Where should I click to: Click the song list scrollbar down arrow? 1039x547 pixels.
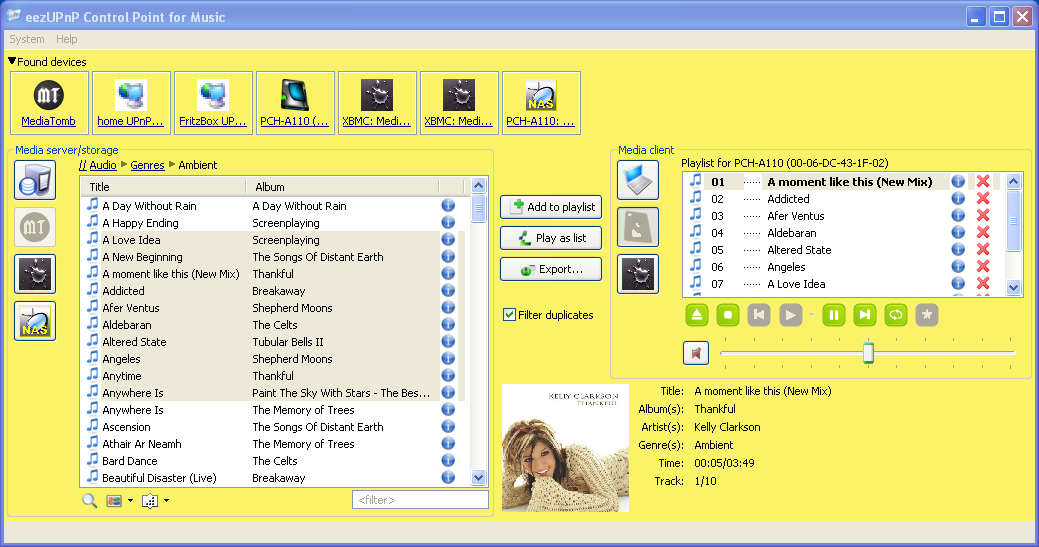point(478,477)
